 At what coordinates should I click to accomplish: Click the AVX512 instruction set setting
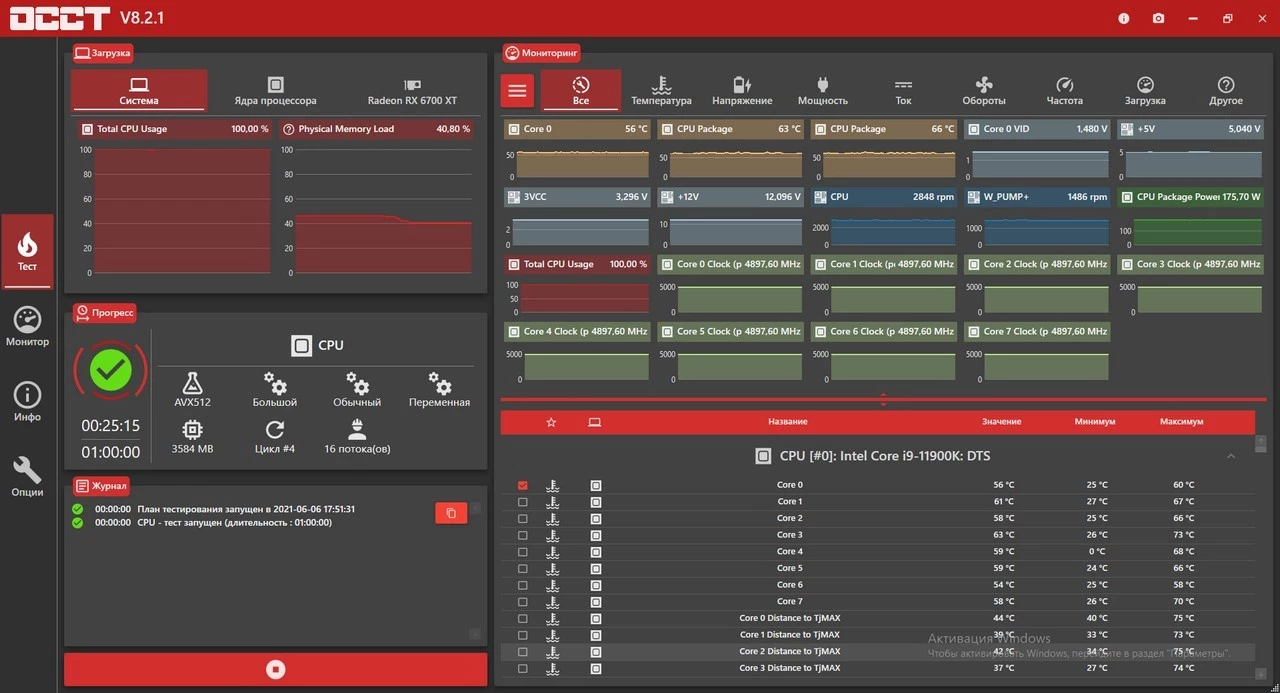pos(192,390)
